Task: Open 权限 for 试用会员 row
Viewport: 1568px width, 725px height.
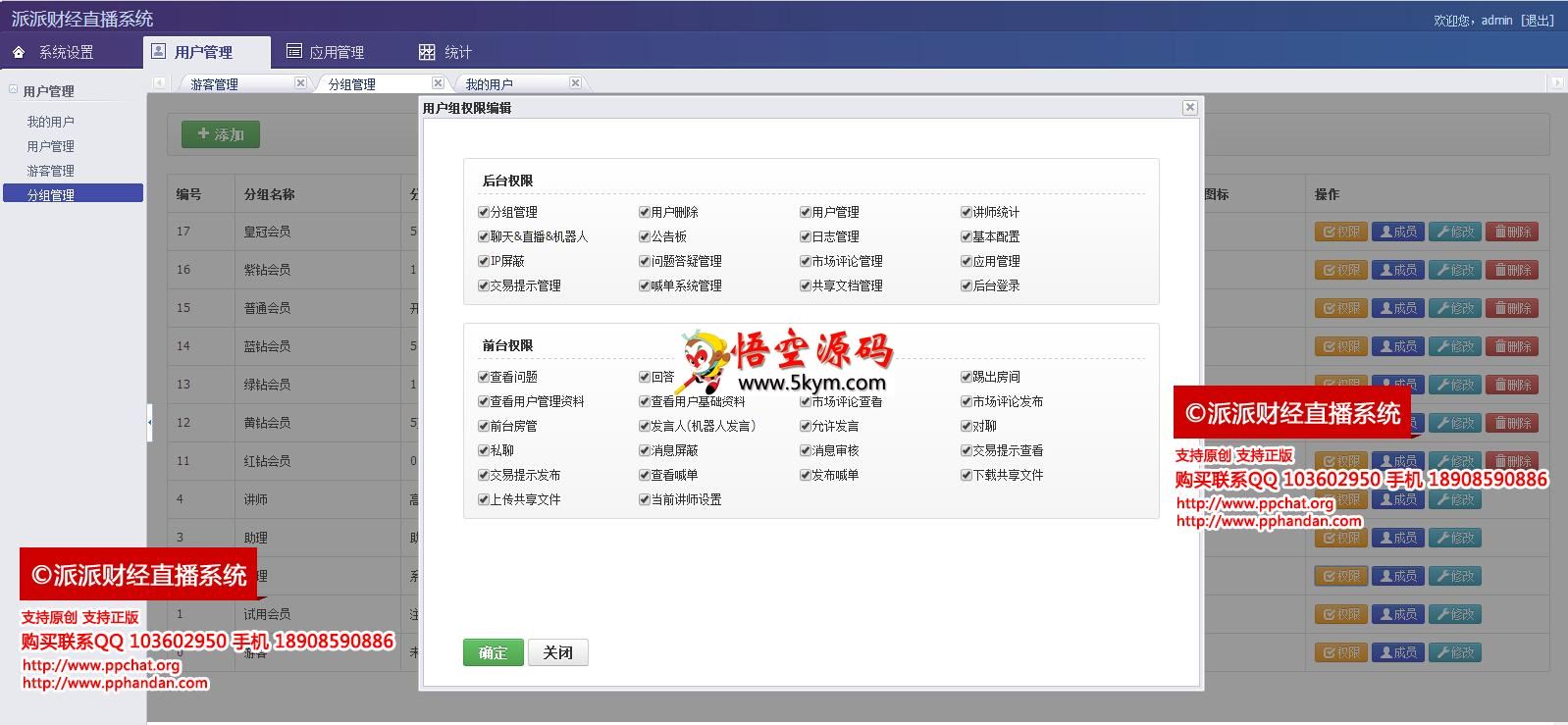Action: point(1340,614)
